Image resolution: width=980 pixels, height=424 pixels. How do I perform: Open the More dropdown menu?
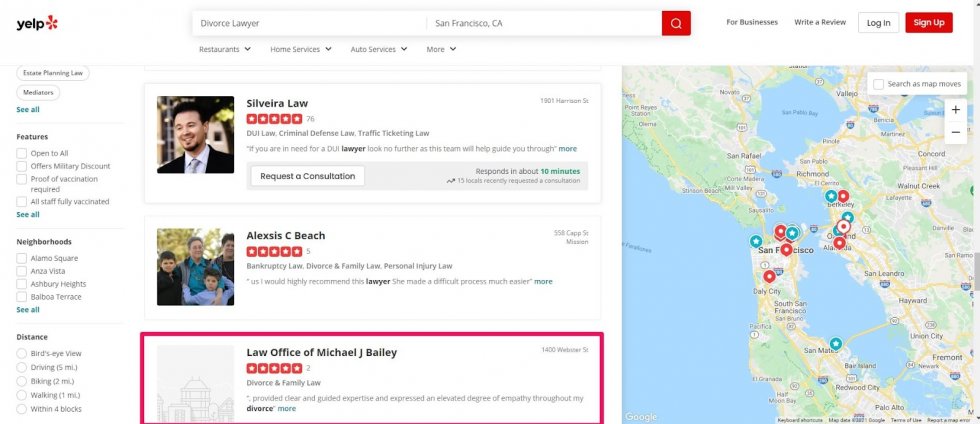pyautogui.click(x=441, y=49)
